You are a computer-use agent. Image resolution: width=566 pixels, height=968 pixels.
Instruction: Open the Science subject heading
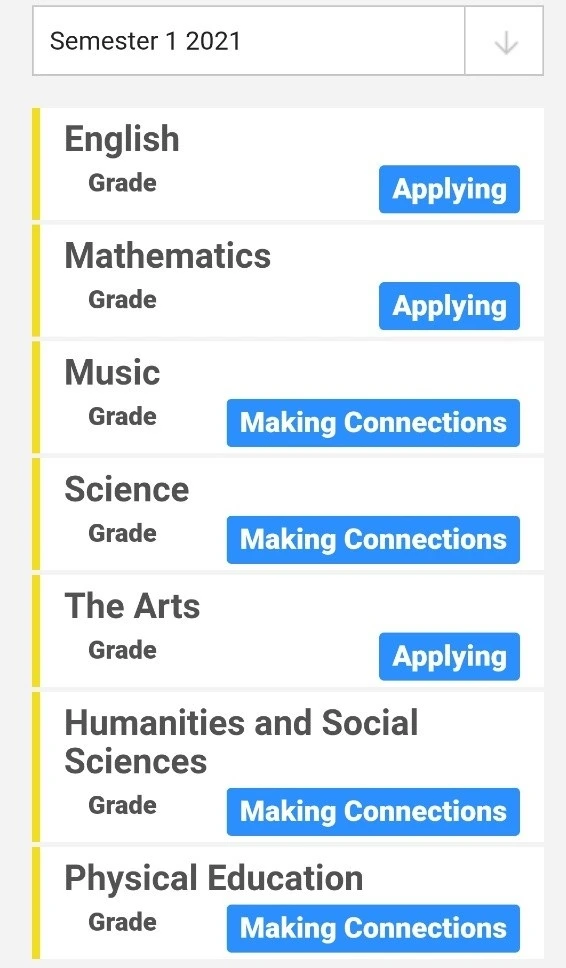point(127,489)
